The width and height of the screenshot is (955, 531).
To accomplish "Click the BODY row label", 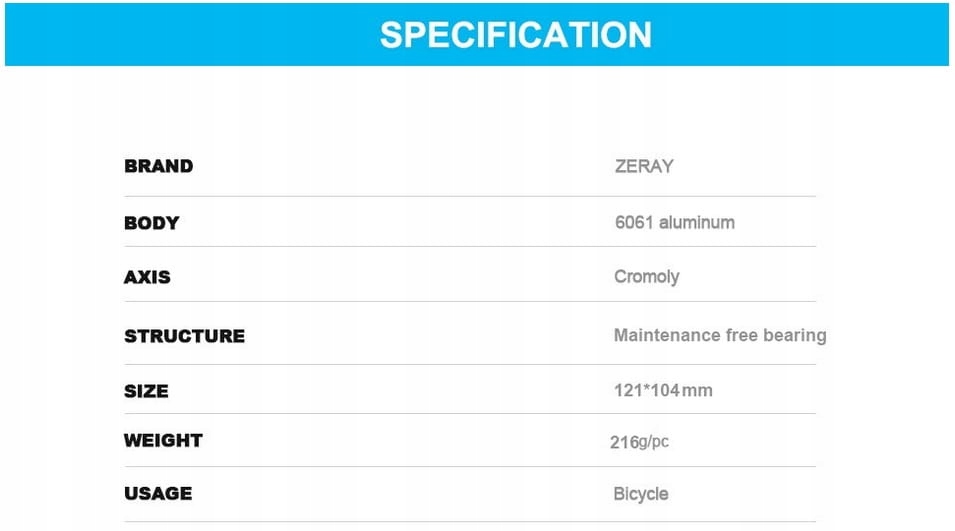I will tap(151, 223).
